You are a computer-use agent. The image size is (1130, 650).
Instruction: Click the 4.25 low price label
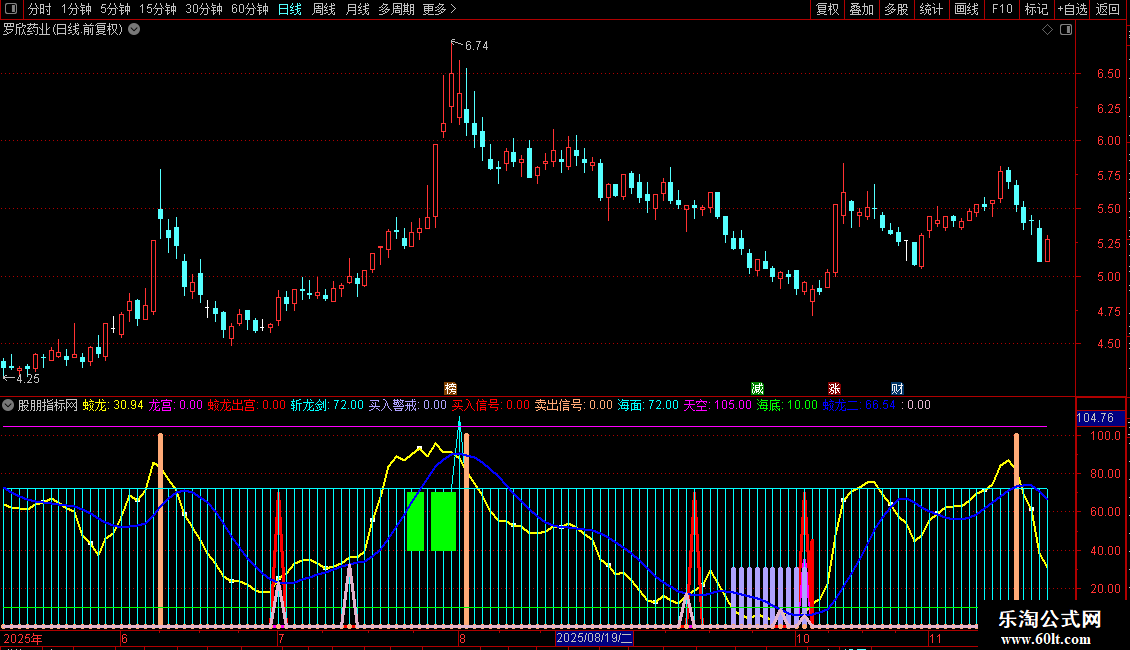pyautogui.click(x=27, y=378)
